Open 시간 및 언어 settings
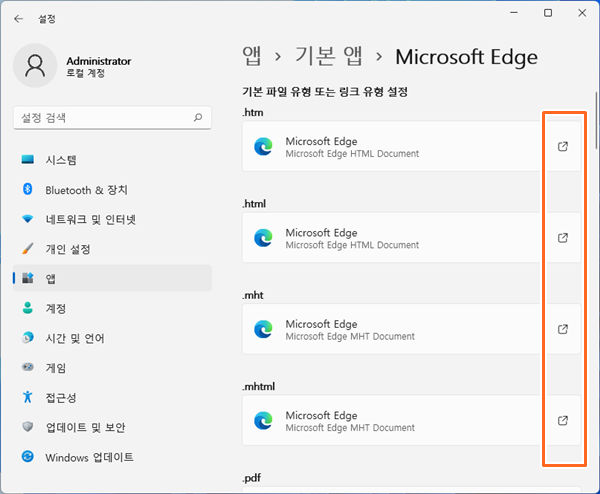600x494 pixels. pos(112,338)
